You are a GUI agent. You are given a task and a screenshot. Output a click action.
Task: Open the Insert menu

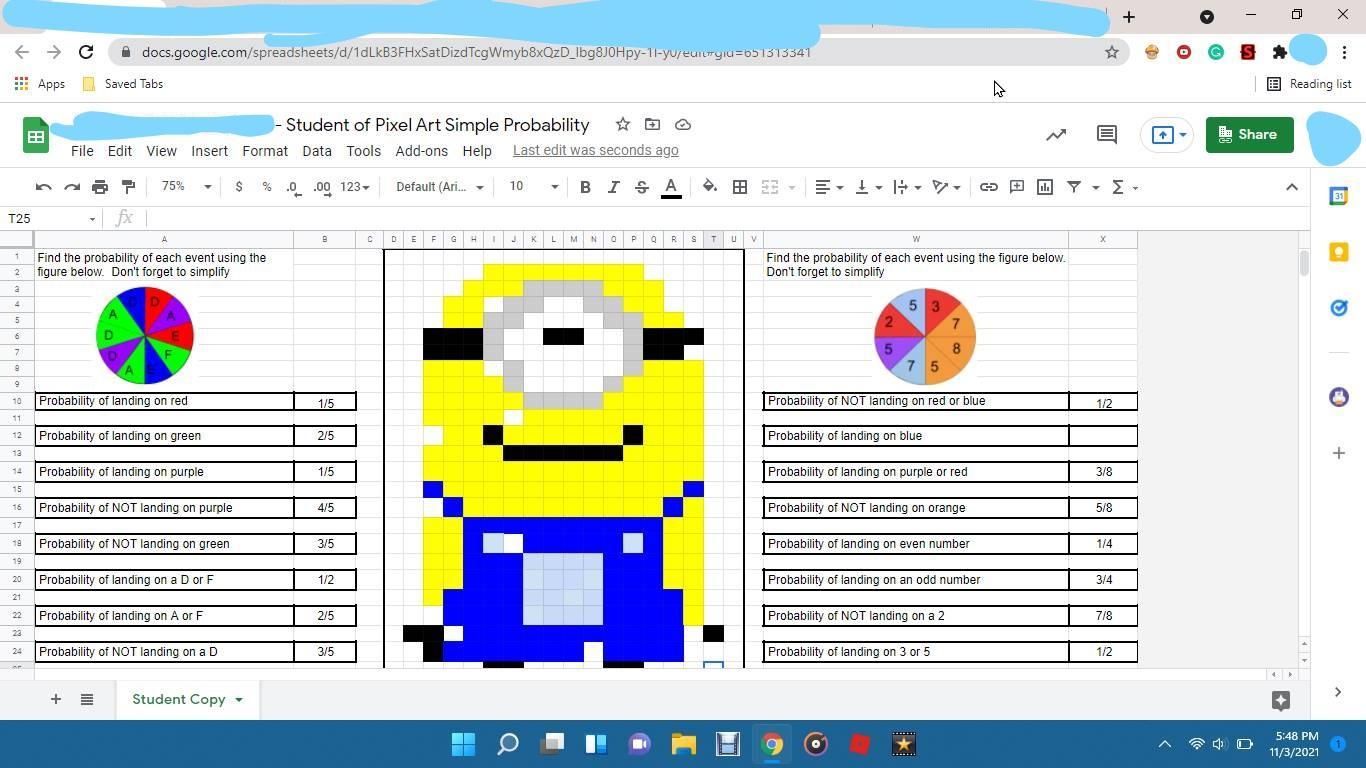(x=209, y=151)
